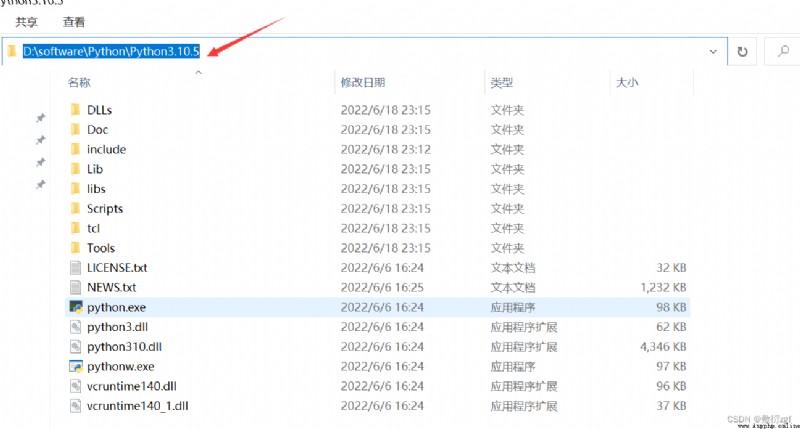Click 文件夹 type of Scripts row
Image resolution: width=800 pixels, height=429 pixels.
pyautogui.click(x=507, y=208)
